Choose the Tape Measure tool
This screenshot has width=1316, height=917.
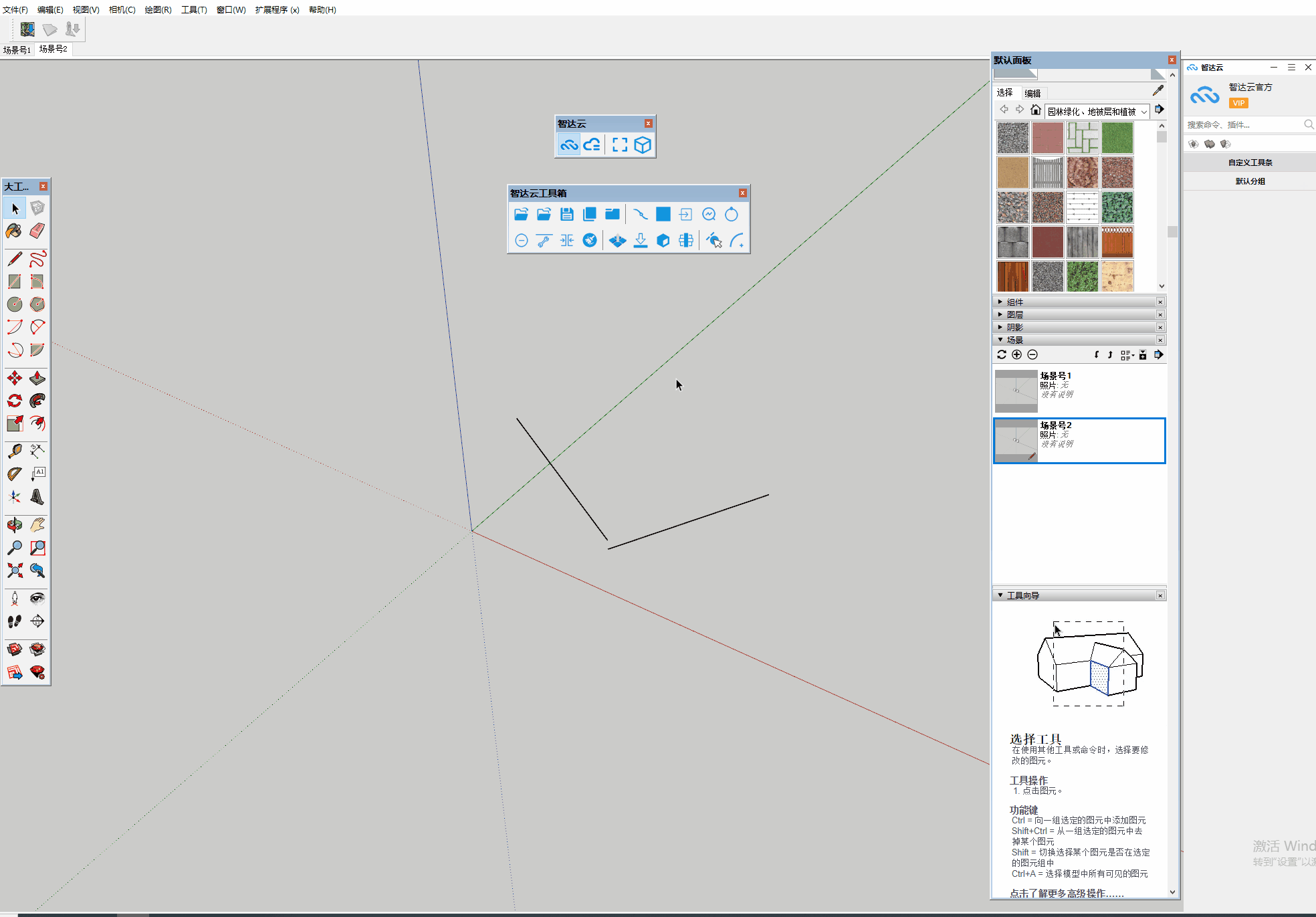click(x=14, y=451)
